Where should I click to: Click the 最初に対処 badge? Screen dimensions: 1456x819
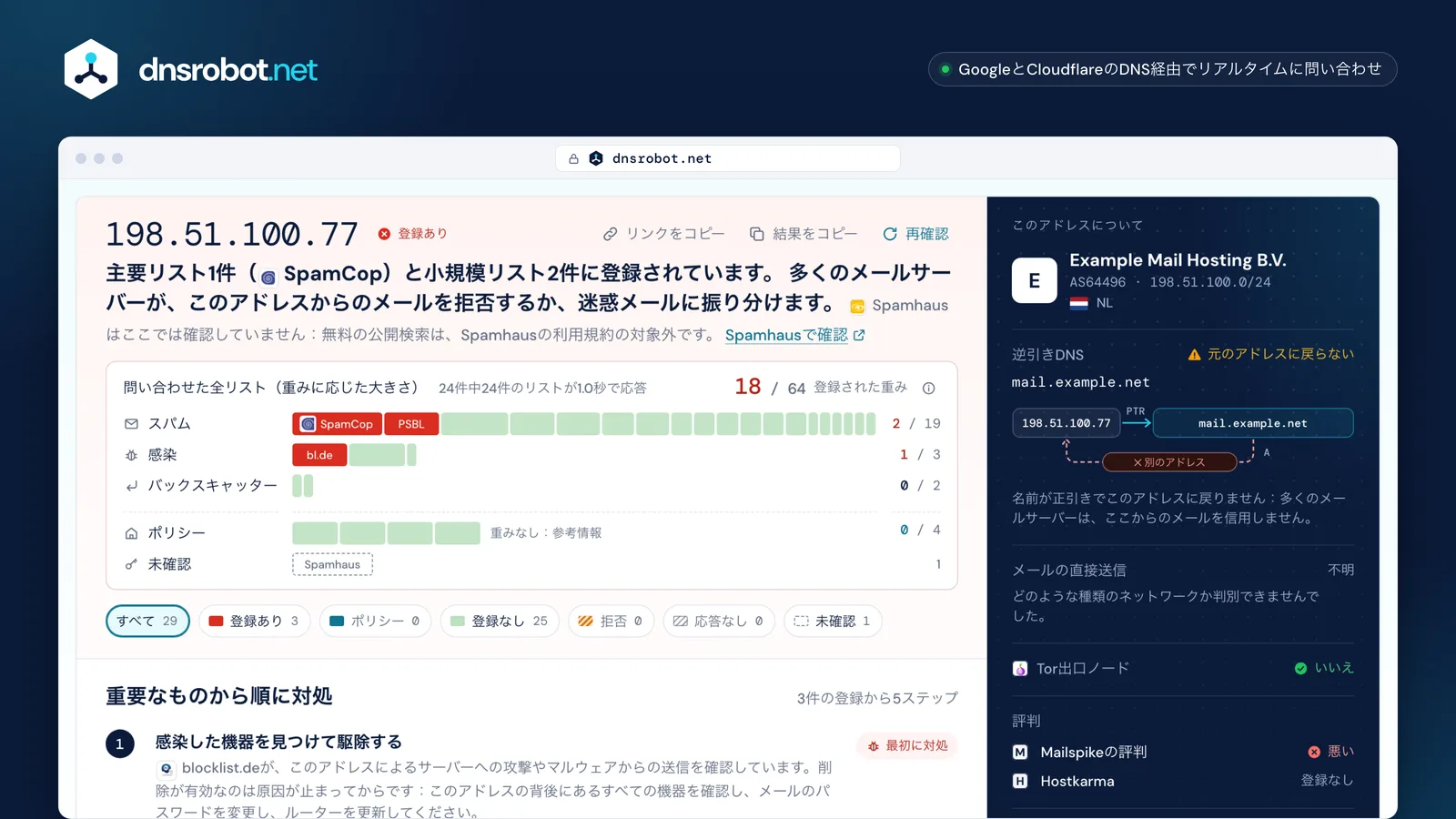point(906,745)
